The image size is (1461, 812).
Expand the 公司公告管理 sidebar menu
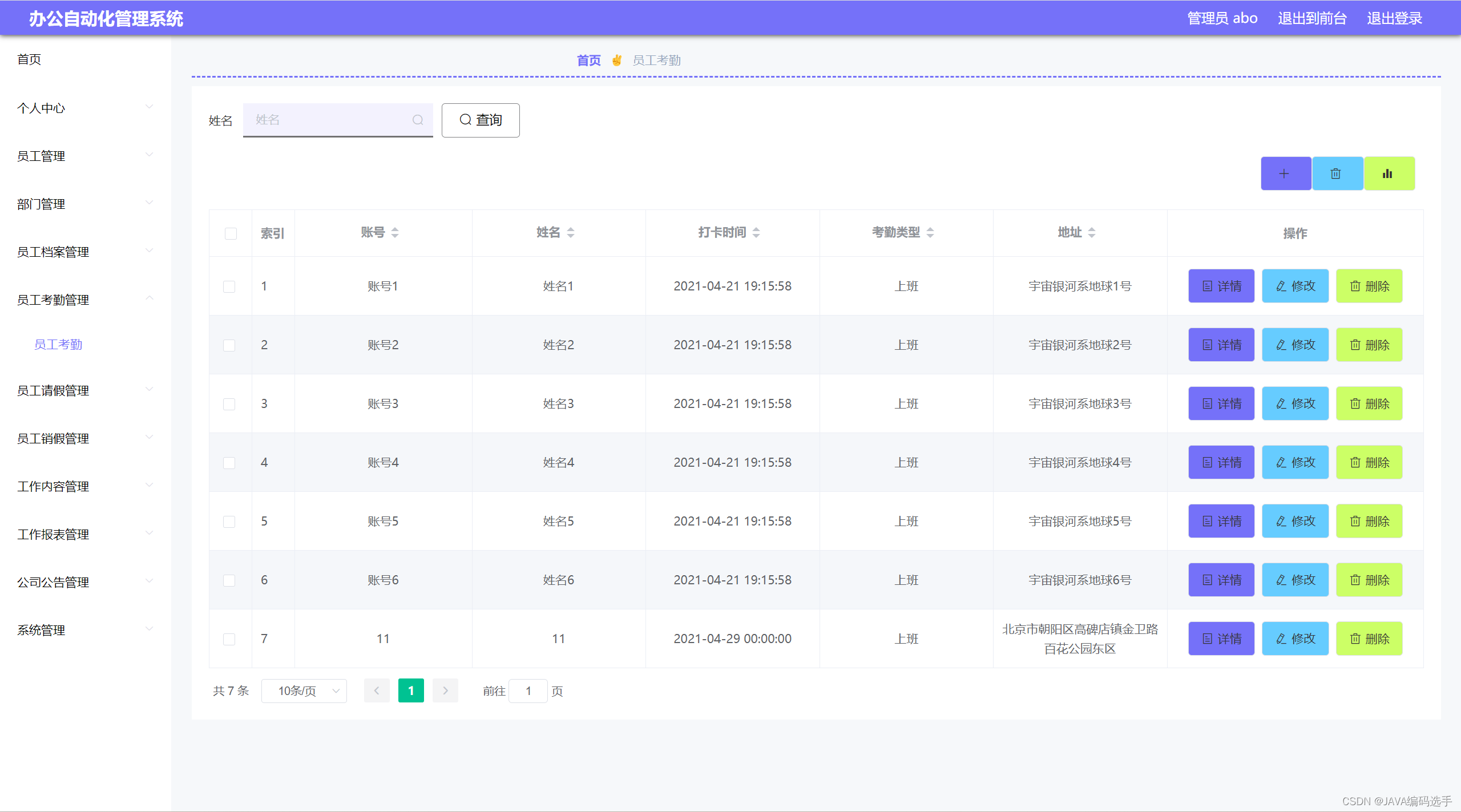tap(86, 582)
